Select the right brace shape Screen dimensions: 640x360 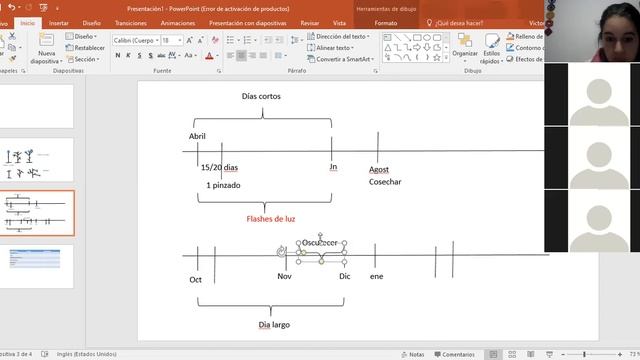tap(427, 58)
